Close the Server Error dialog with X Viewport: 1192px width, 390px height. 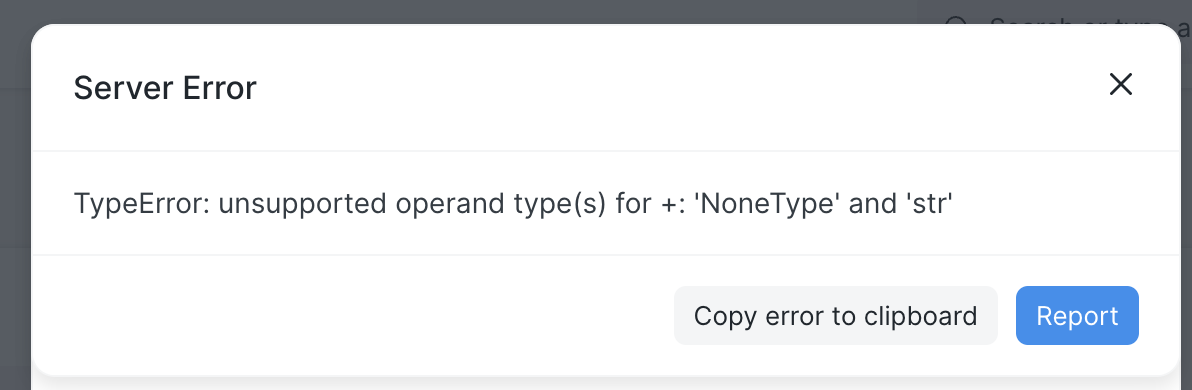[1121, 84]
